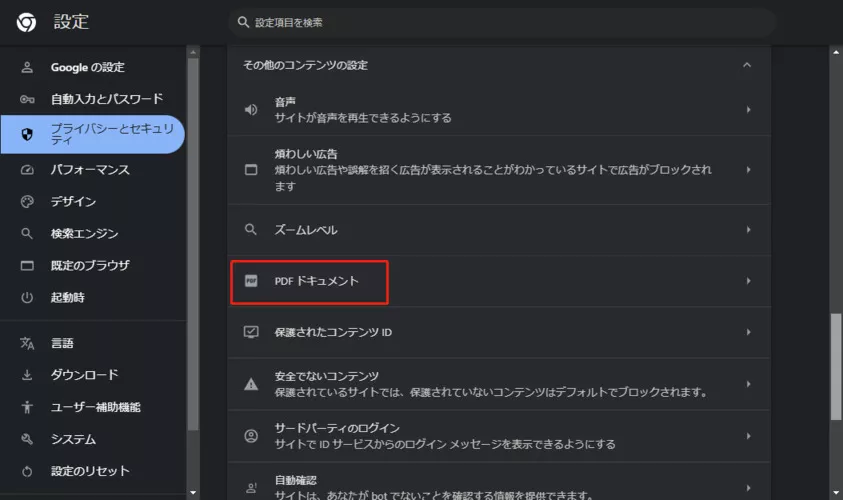Click the magnifier icon for ズームレベル
The height and width of the screenshot is (500, 843).
point(251,230)
